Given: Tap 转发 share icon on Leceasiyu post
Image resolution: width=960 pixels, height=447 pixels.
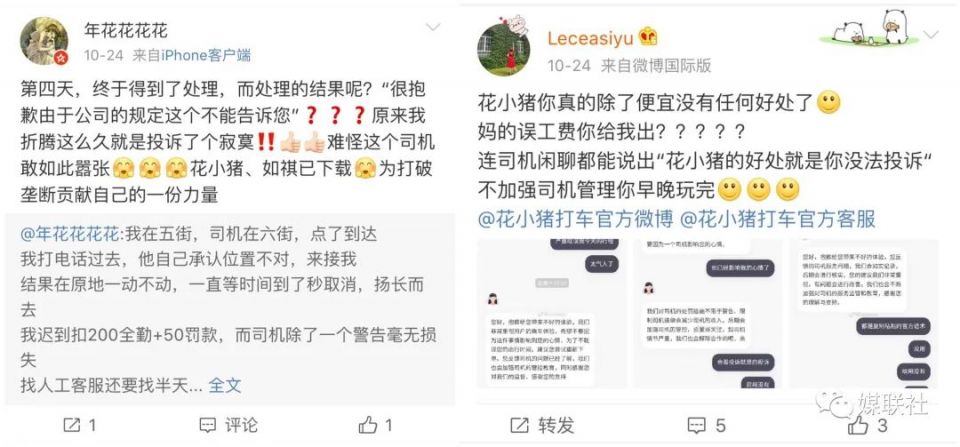Looking at the screenshot, I should pos(520,425).
